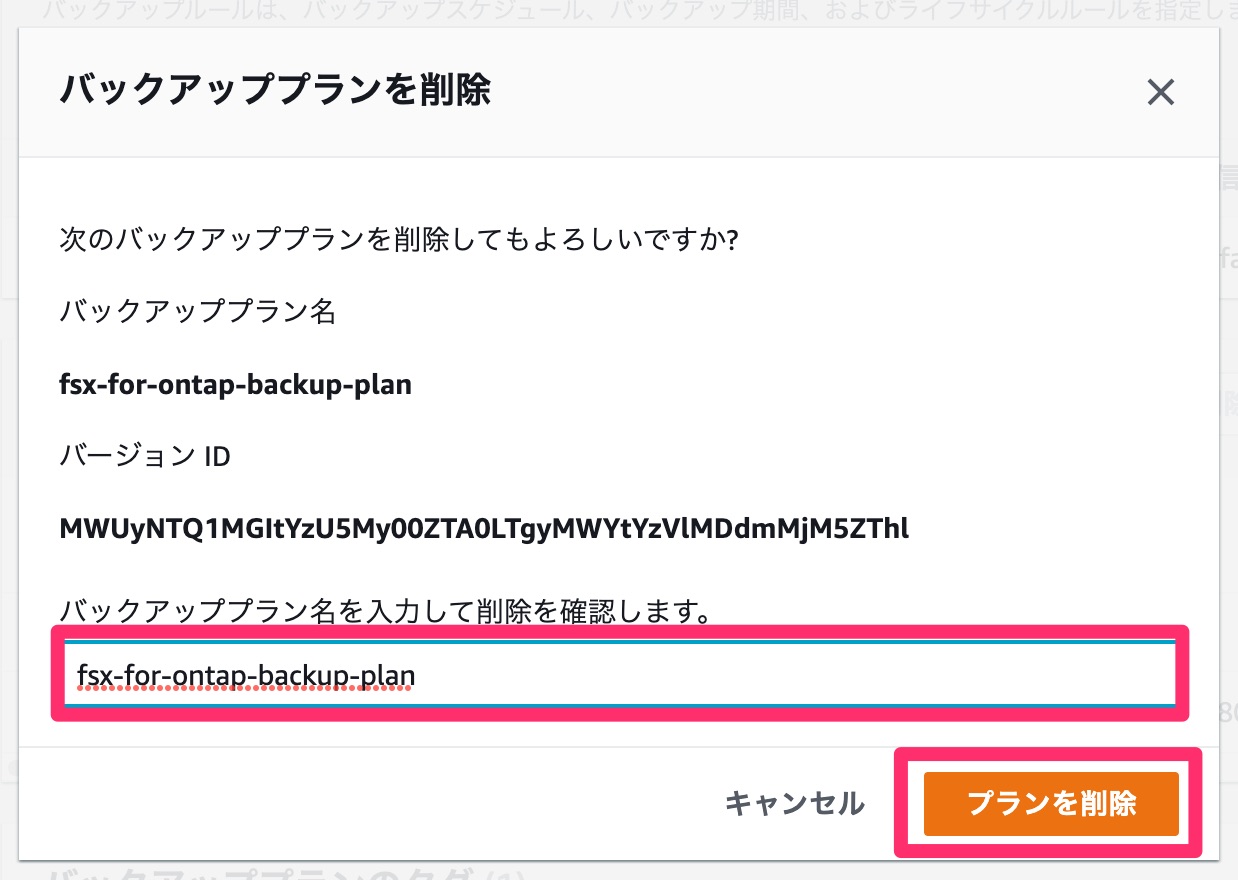Click the バックアッププラン名 label
The image size is (1238, 880).
198,312
